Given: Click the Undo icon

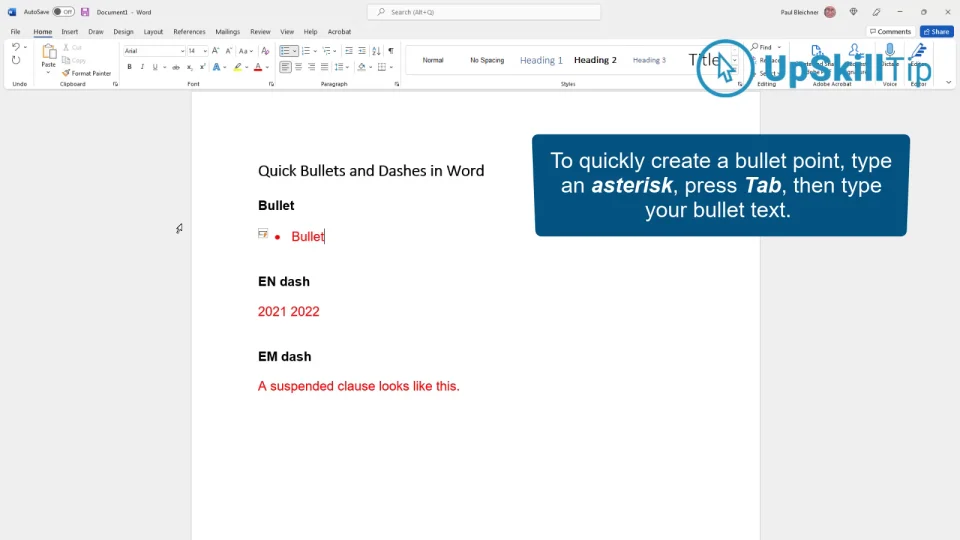Looking at the screenshot, I should pos(16,47).
